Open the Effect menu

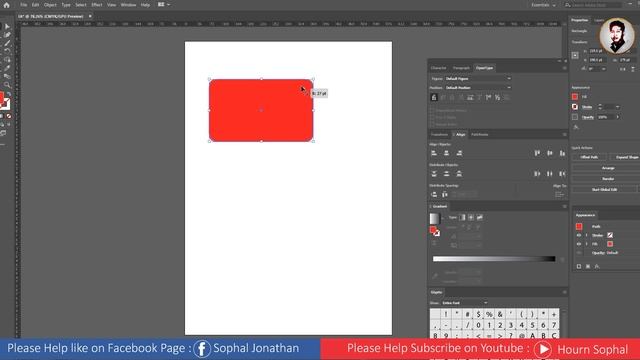(97, 5)
